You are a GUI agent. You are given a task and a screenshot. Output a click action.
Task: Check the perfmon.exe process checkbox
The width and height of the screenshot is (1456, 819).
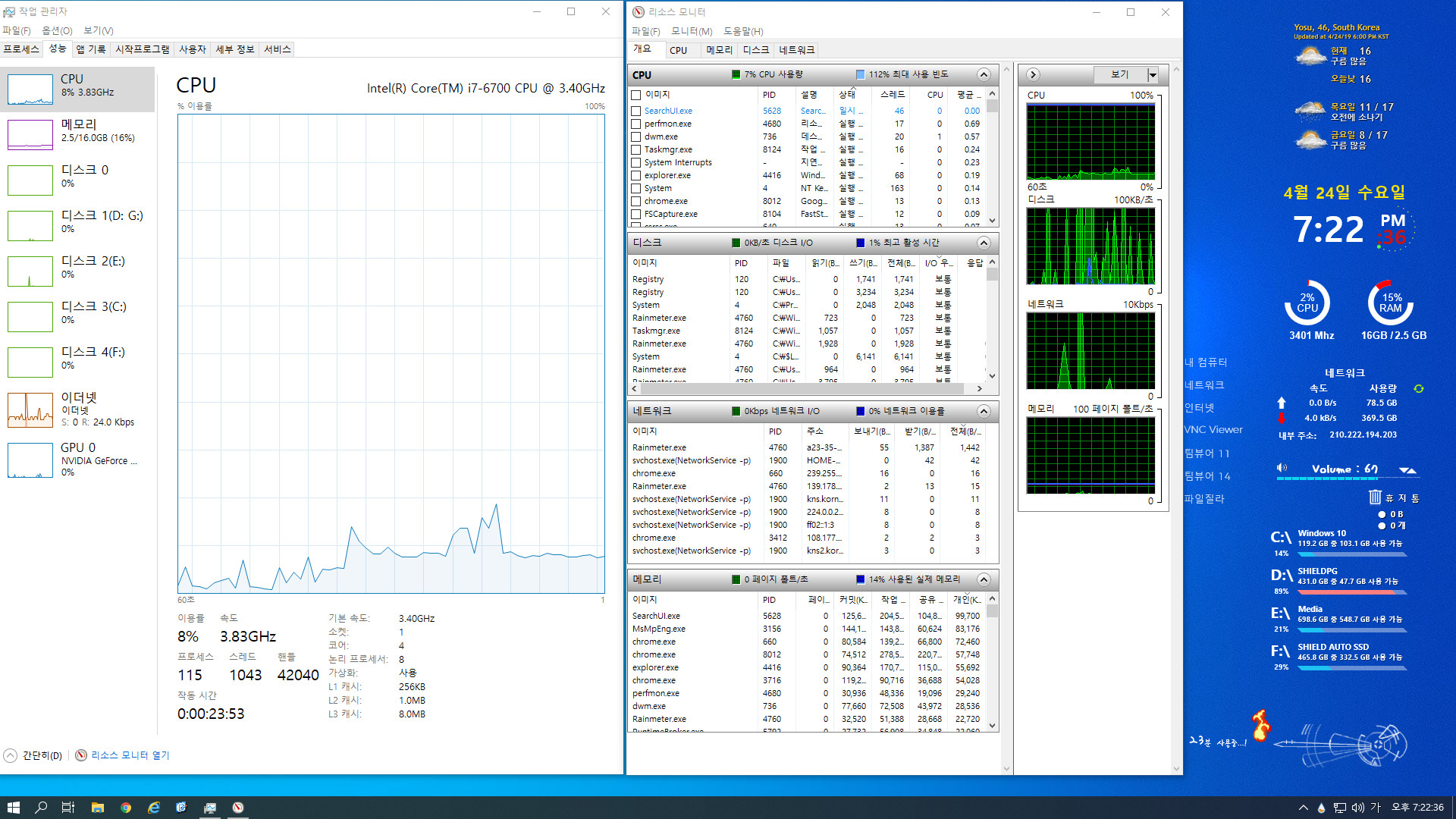click(x=636, y=124)
